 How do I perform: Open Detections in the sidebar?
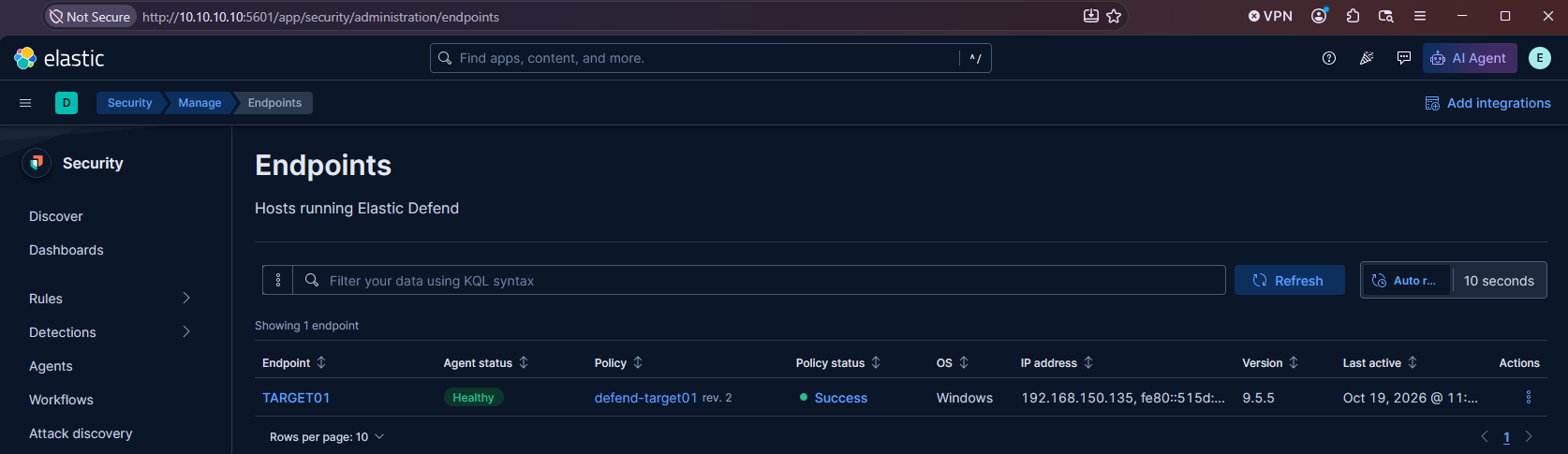[63, 332]
